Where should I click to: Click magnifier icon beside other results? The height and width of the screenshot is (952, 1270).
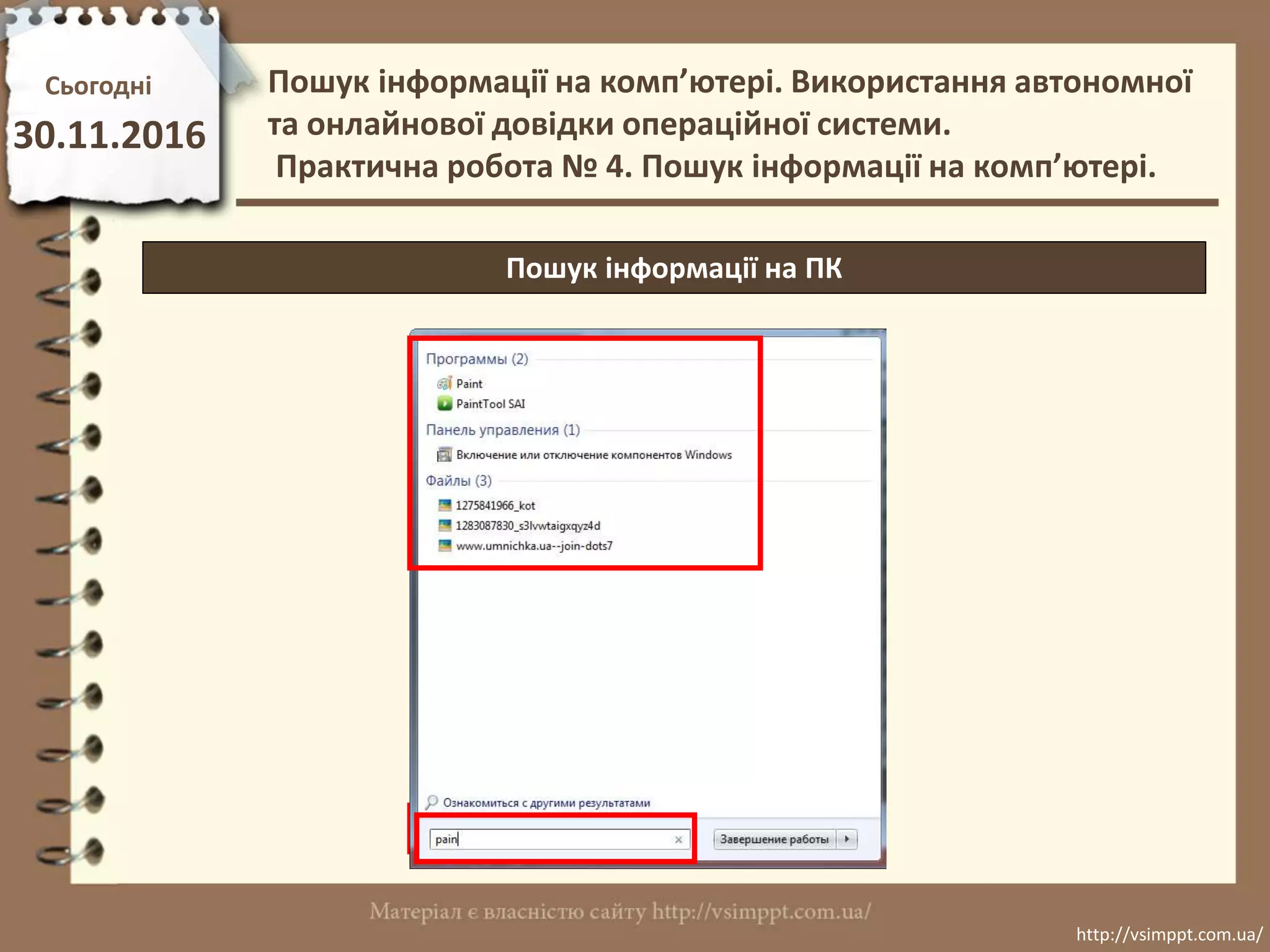click(432, 803)
